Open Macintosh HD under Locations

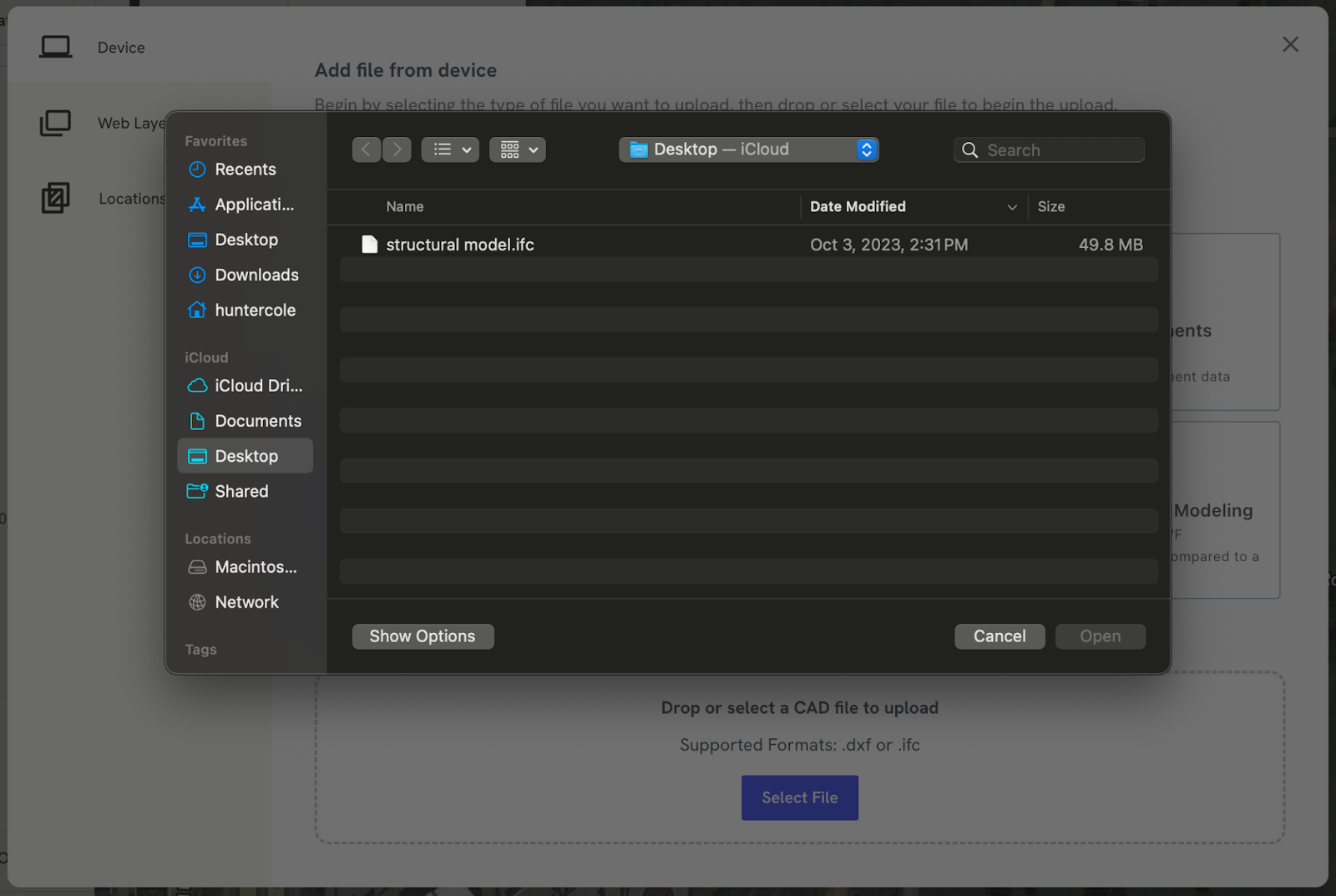pos(245,567)
